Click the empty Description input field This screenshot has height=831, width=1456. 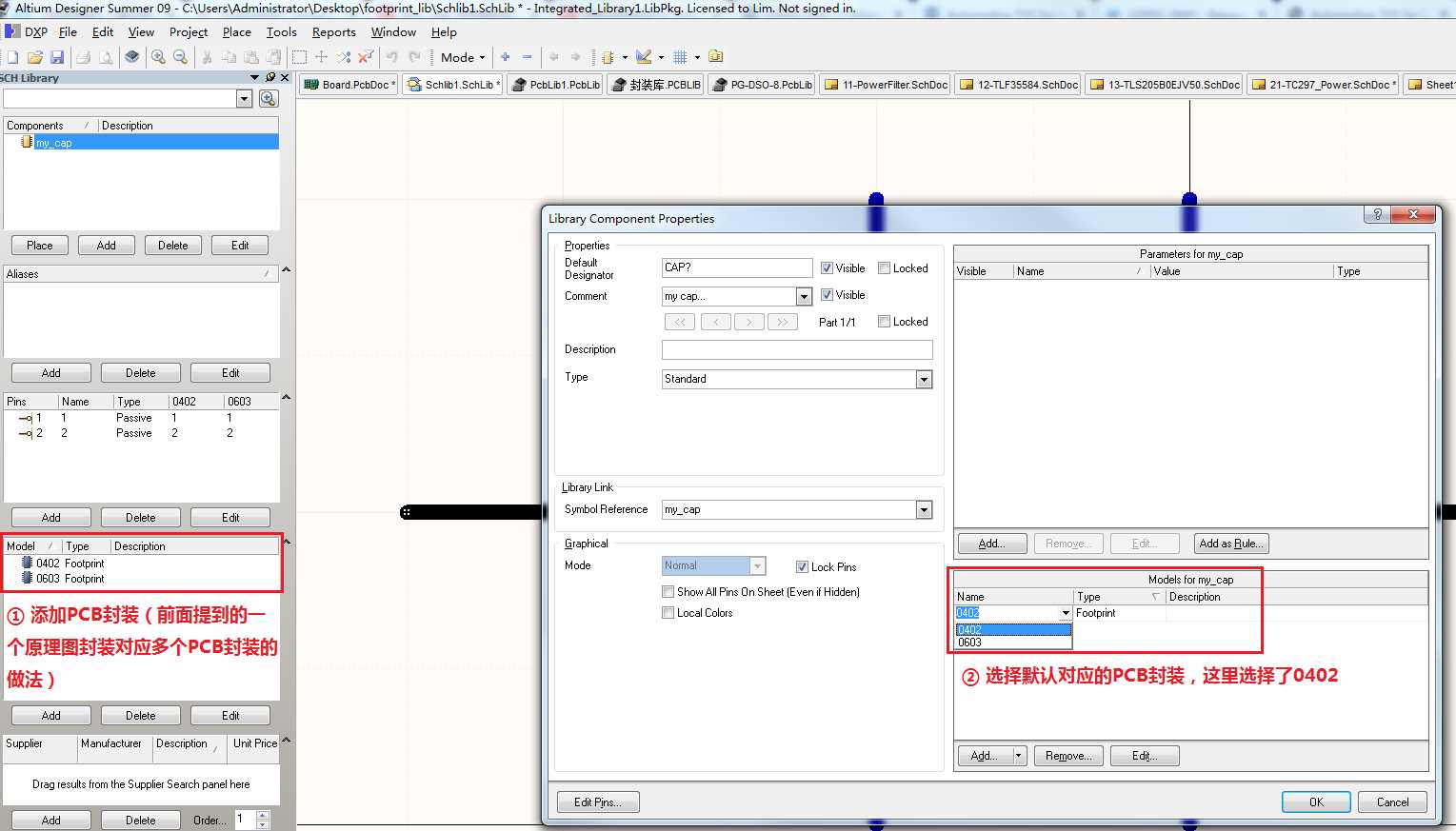[797, 349]
